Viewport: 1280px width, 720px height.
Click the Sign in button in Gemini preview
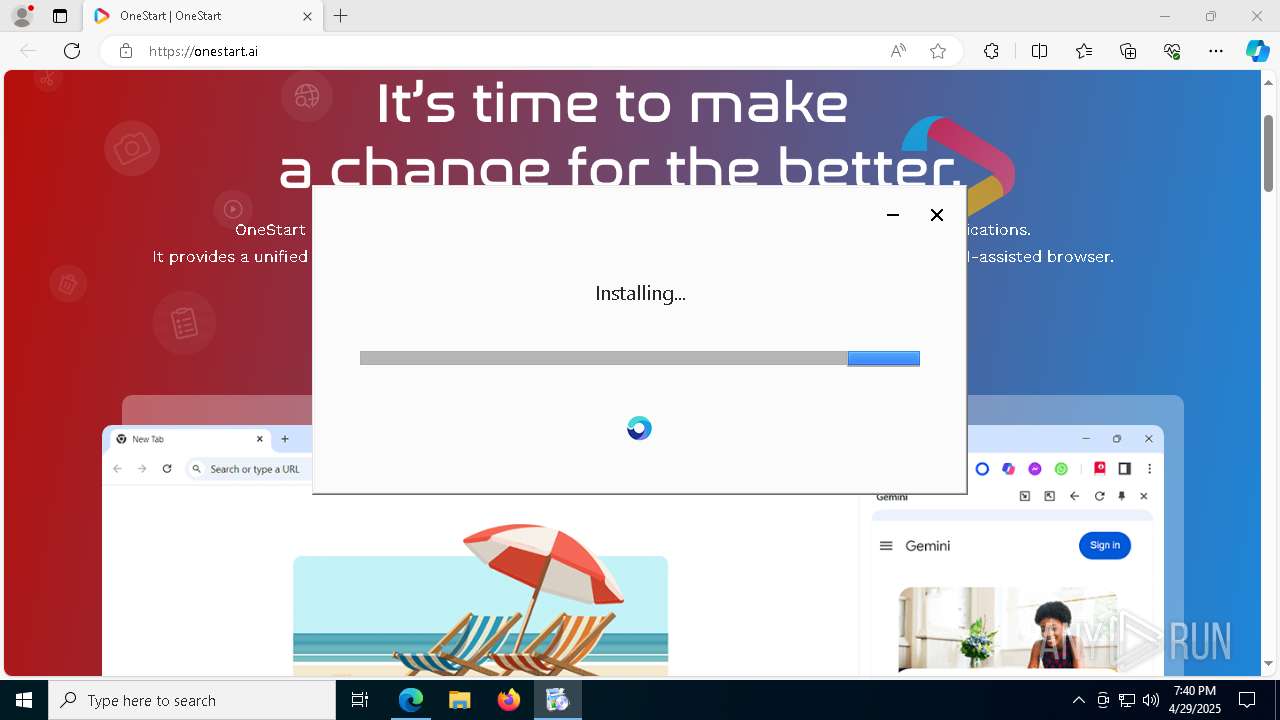pyautogui.click(x=1105, y=545)
